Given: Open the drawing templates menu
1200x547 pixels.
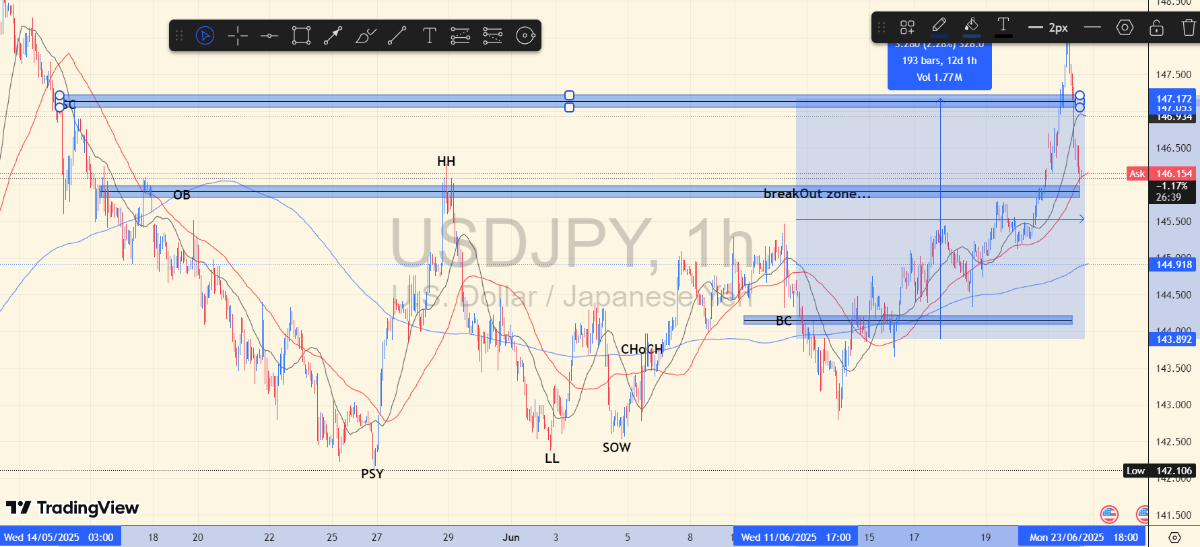Looking at the screenshot, I should coord(908,27).
